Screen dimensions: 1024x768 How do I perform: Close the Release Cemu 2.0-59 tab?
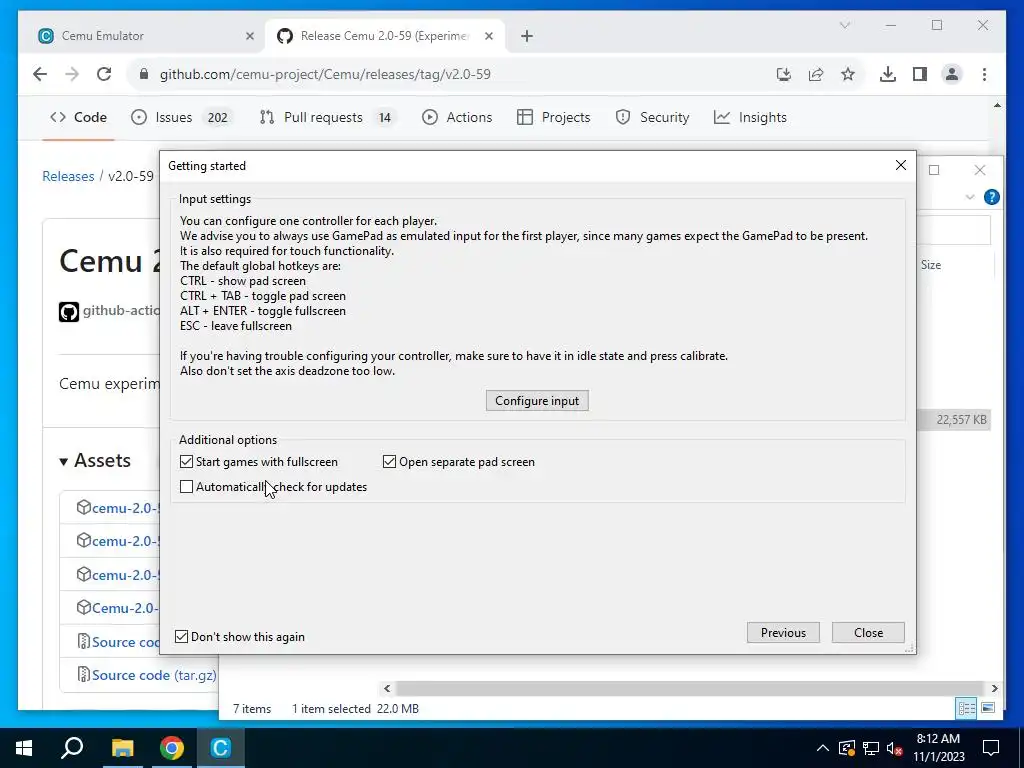pyautogui.click(x=488, y=36)
